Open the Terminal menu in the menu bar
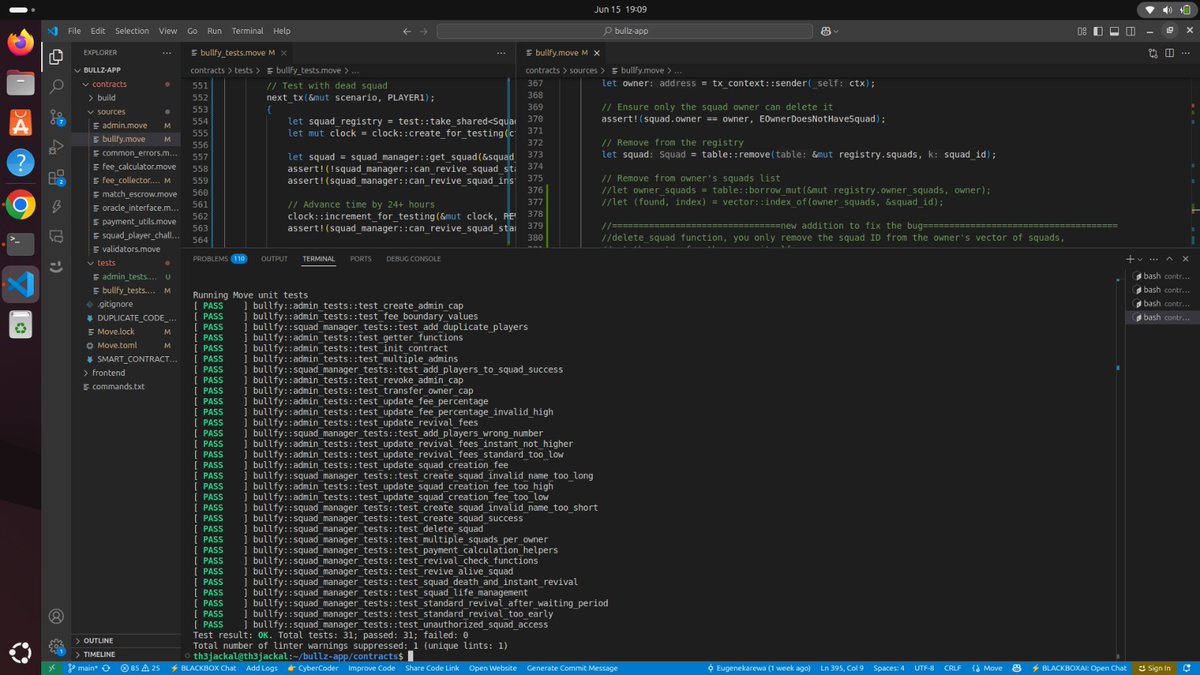 point(248,31)
